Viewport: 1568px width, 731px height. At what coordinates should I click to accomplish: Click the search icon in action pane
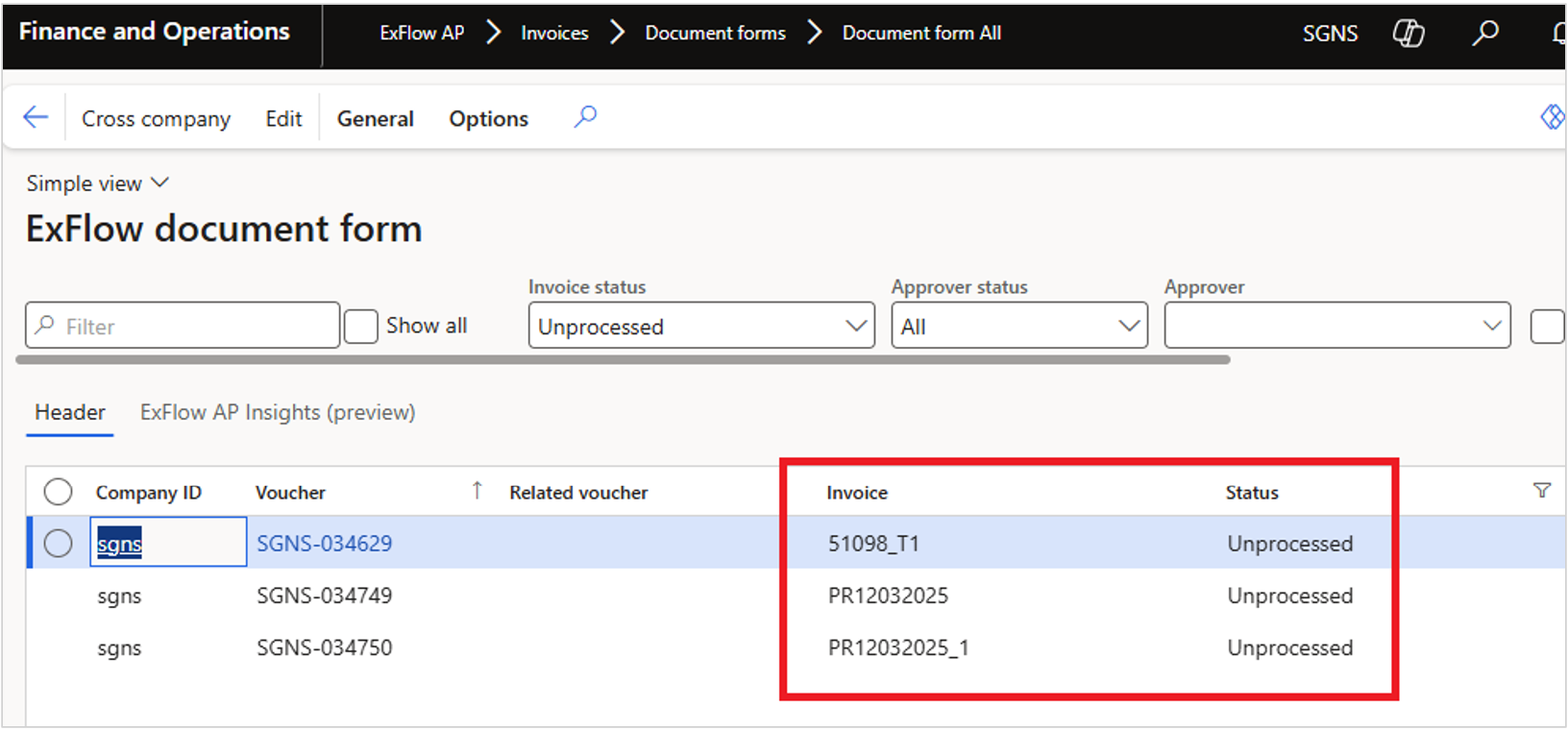[x=585, y=117]
